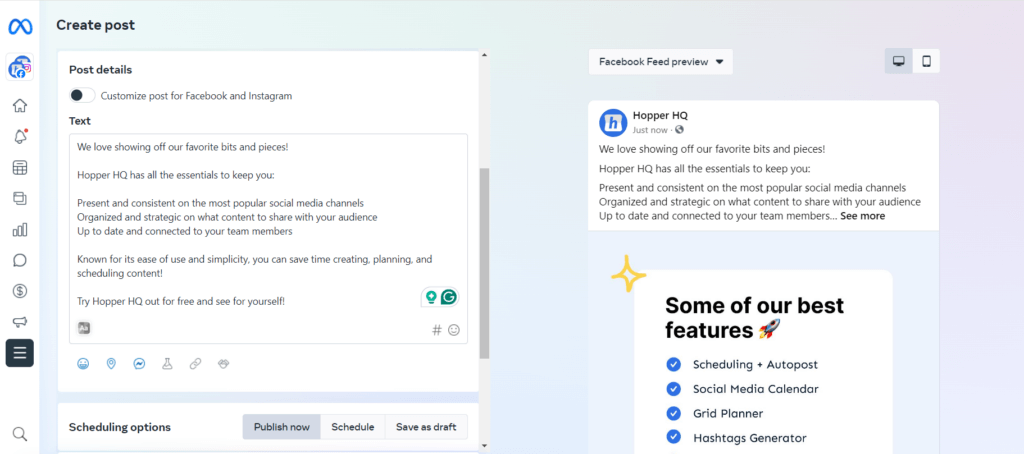The height and width of the screenshot is (454, 1024).
Task: Open the Content stacked-squares sidebar icon
Action: pyautogui.click(x=20, y=199)
